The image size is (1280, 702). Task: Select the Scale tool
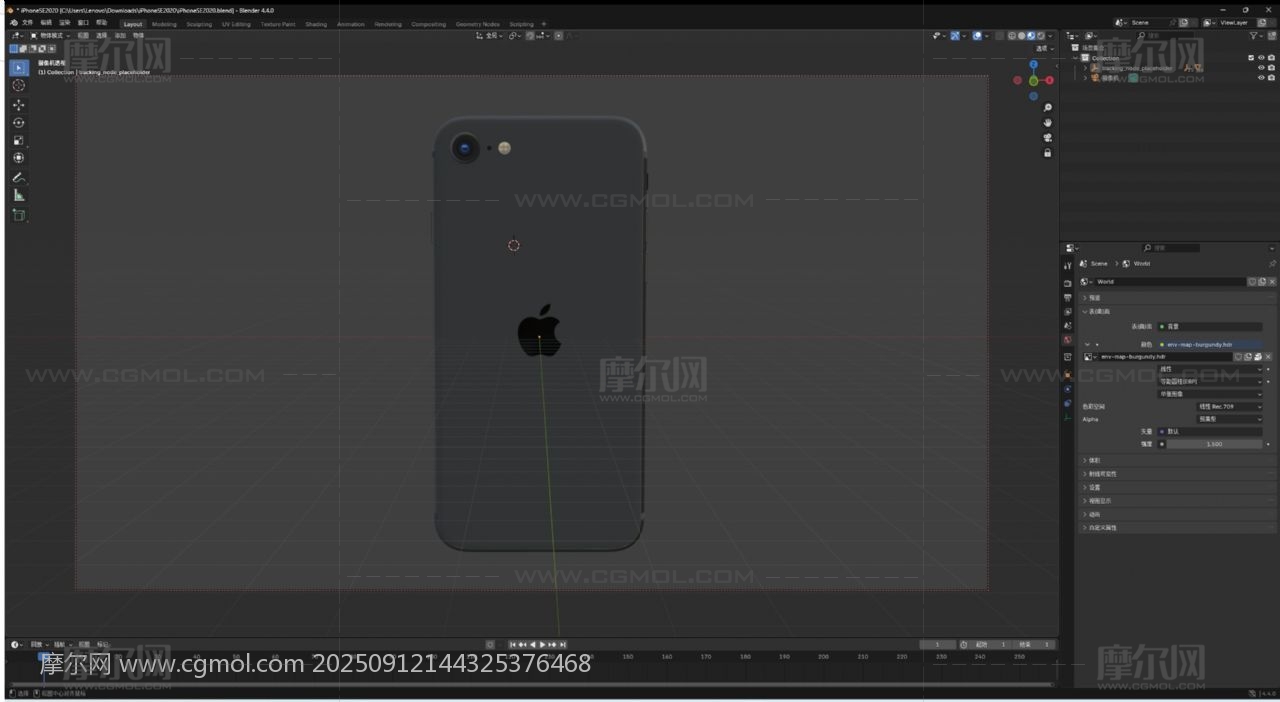[19, 141]
